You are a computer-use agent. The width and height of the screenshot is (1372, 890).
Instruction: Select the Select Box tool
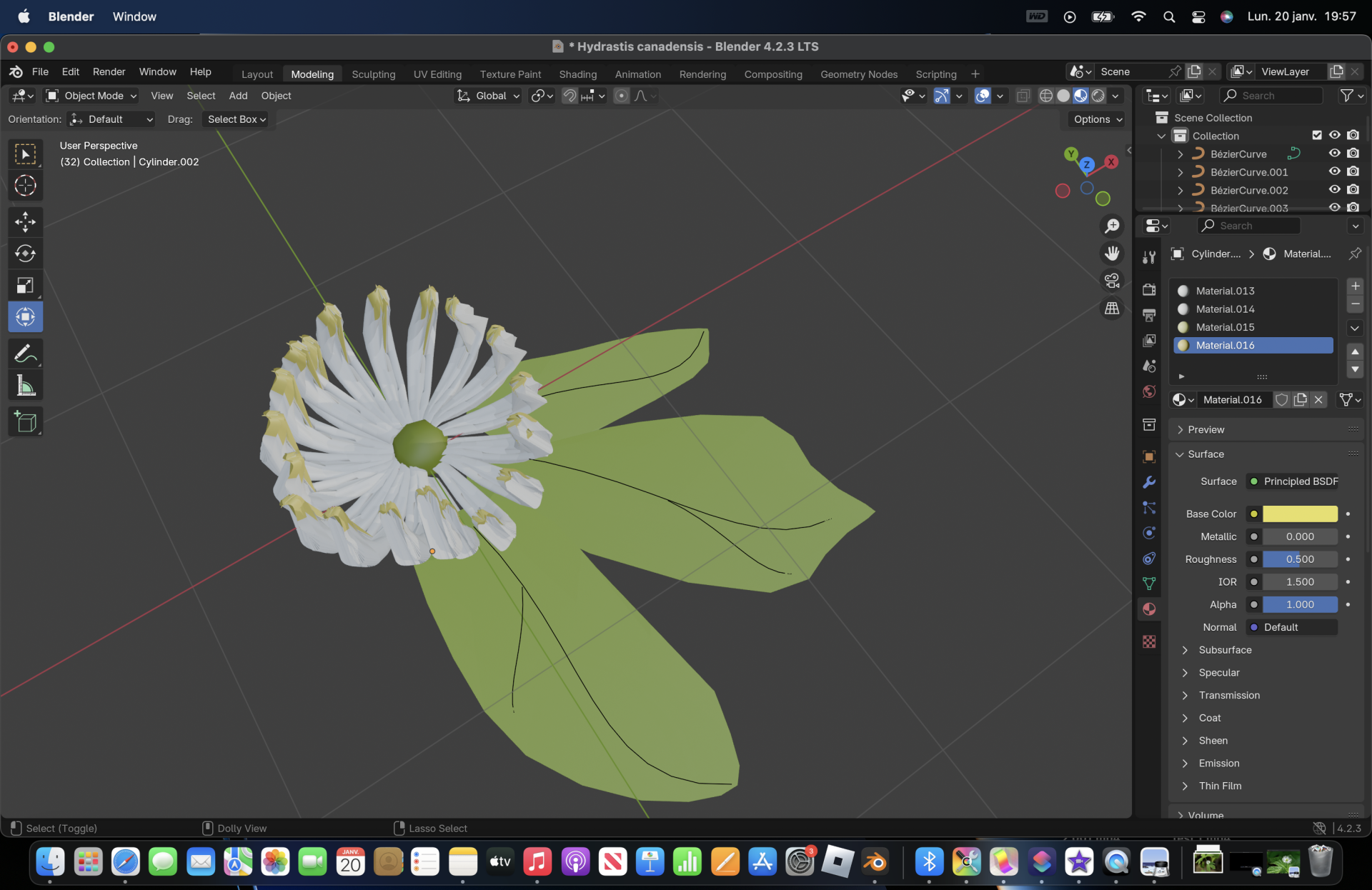click(x=26, y=154)
